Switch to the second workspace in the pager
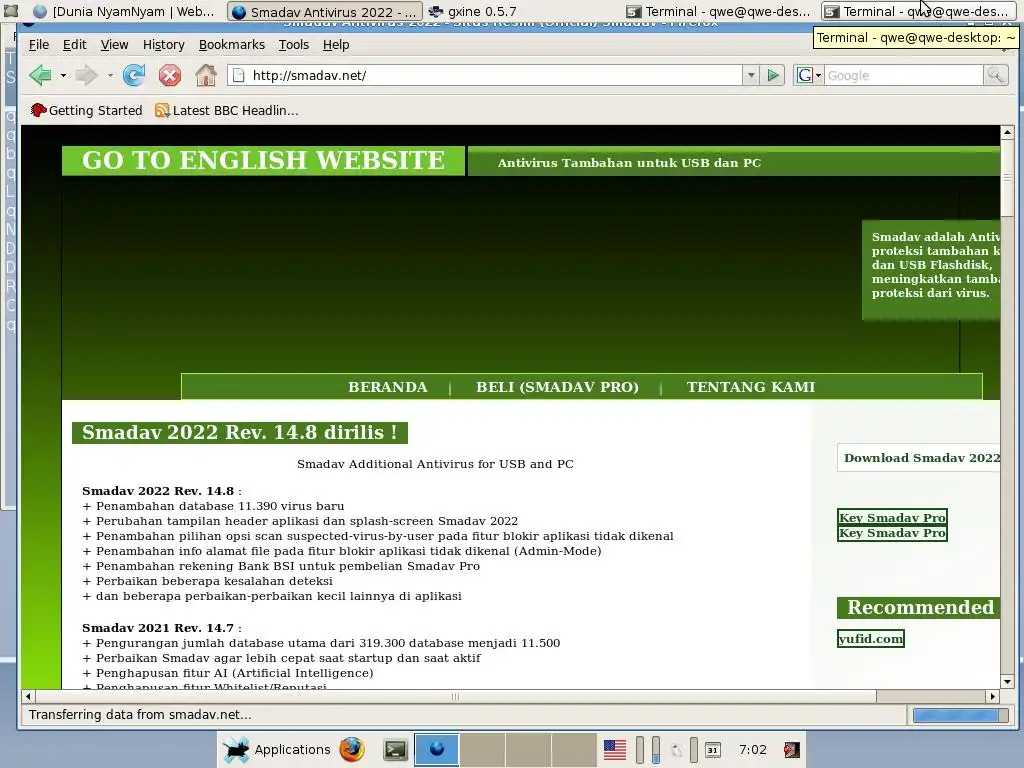The image size is (1024, 768). pos(482,750)
